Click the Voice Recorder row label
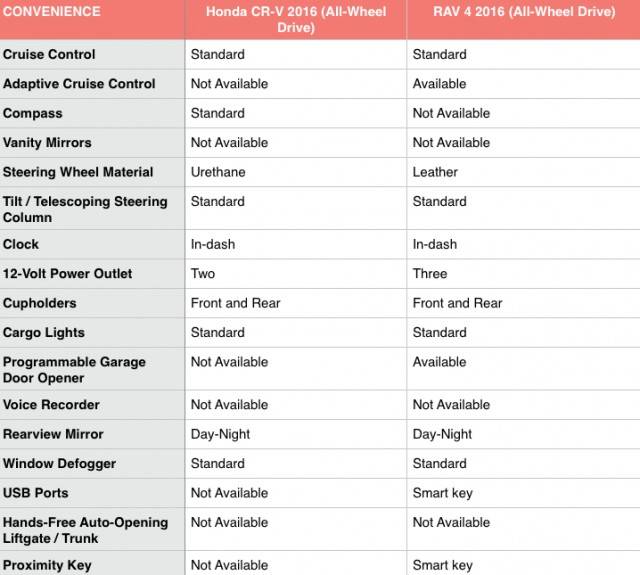640x575 pixels. (51, 404)
